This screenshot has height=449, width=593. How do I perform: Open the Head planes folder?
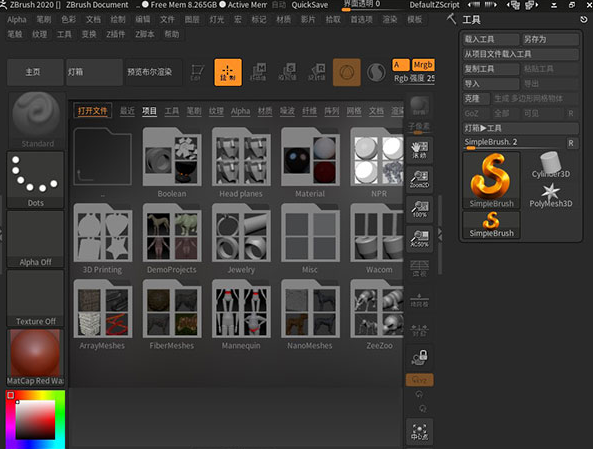point(241,163)
